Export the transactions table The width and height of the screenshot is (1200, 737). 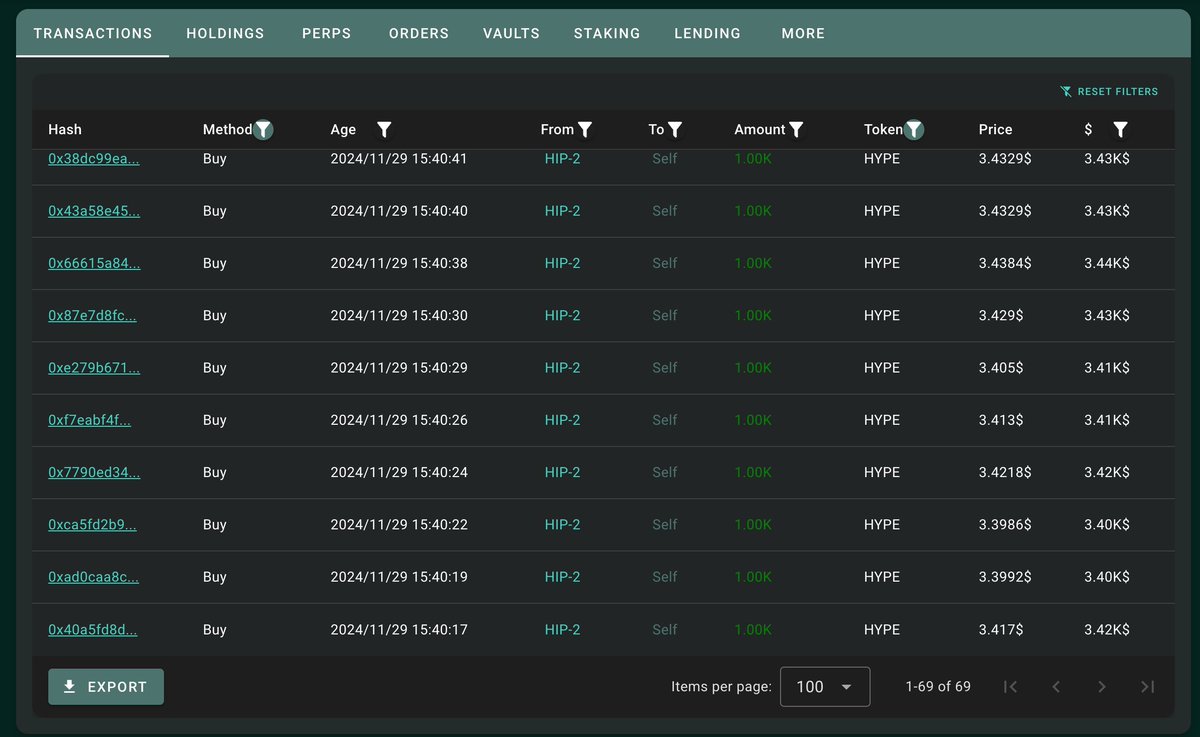[106, 687]
